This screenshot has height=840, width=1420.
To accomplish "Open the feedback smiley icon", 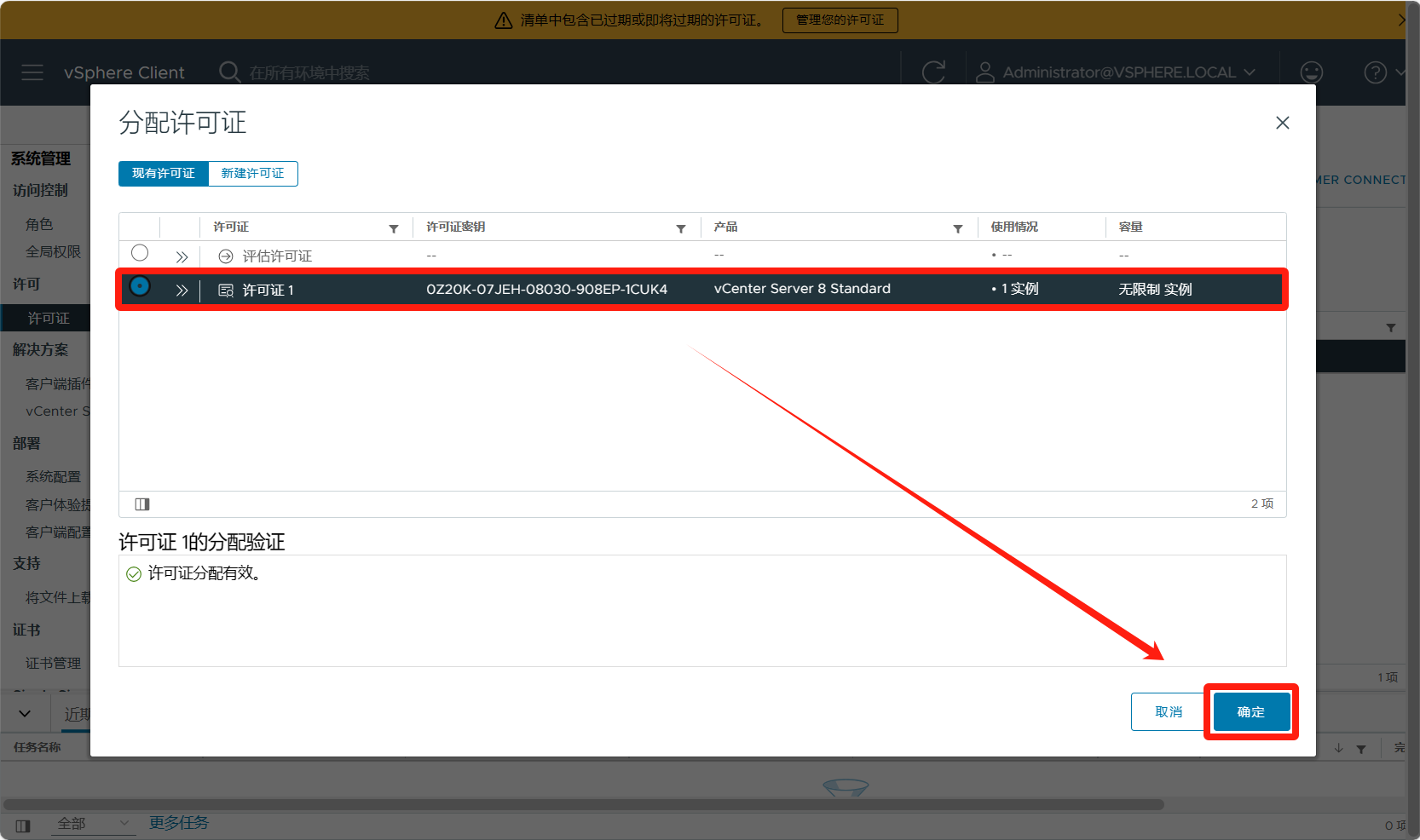I will coord(1311,72).
